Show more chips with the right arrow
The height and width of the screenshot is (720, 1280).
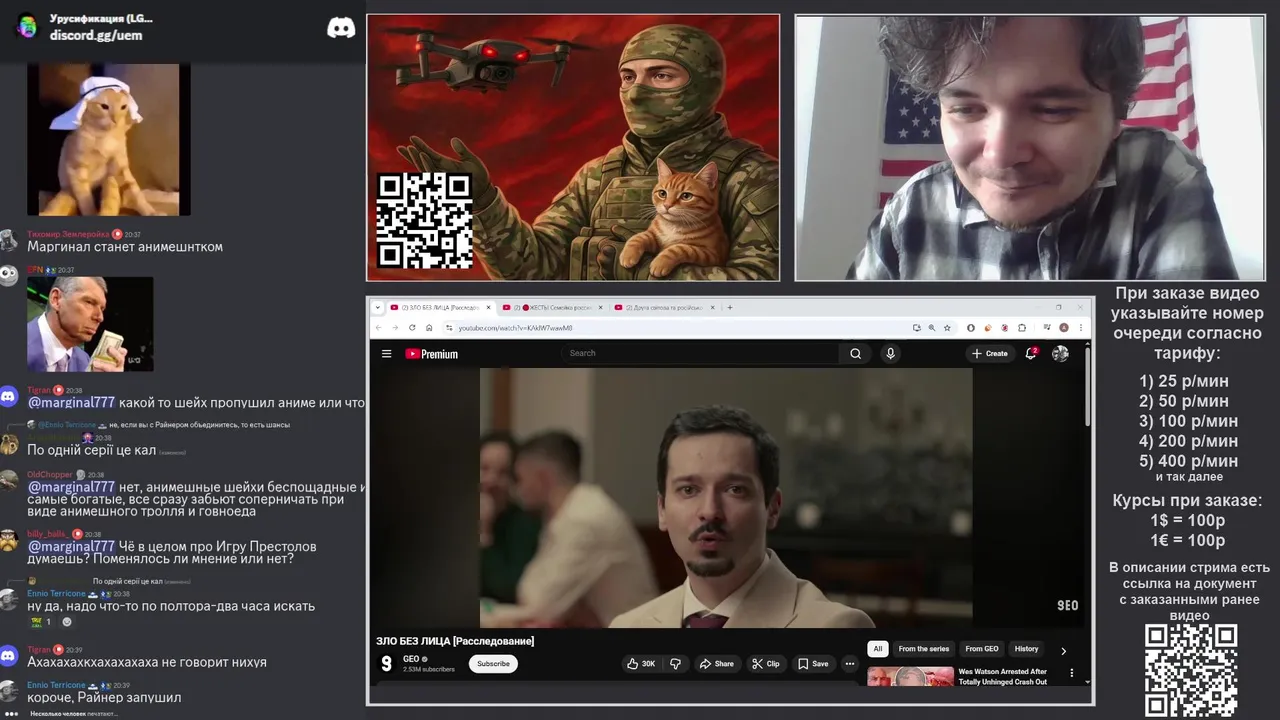pos(1063,650)
